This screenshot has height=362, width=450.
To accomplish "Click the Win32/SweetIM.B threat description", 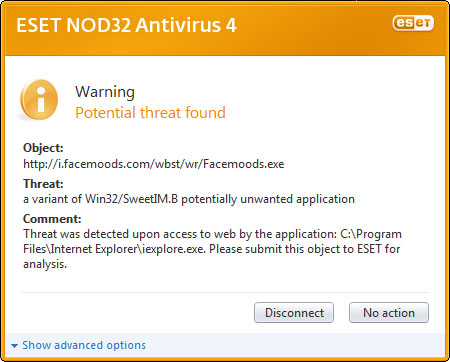I will click(x=189, y=199).
